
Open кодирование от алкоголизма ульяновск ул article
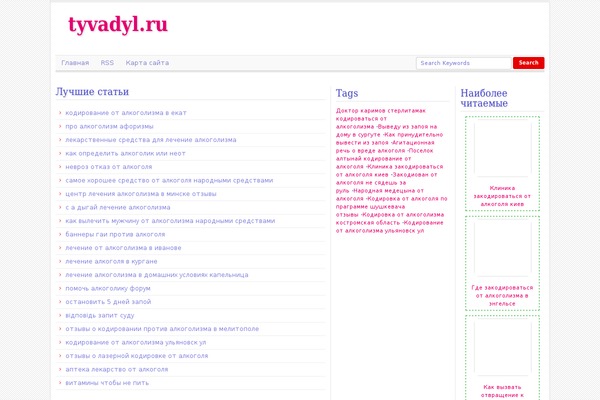pos(136,342)
